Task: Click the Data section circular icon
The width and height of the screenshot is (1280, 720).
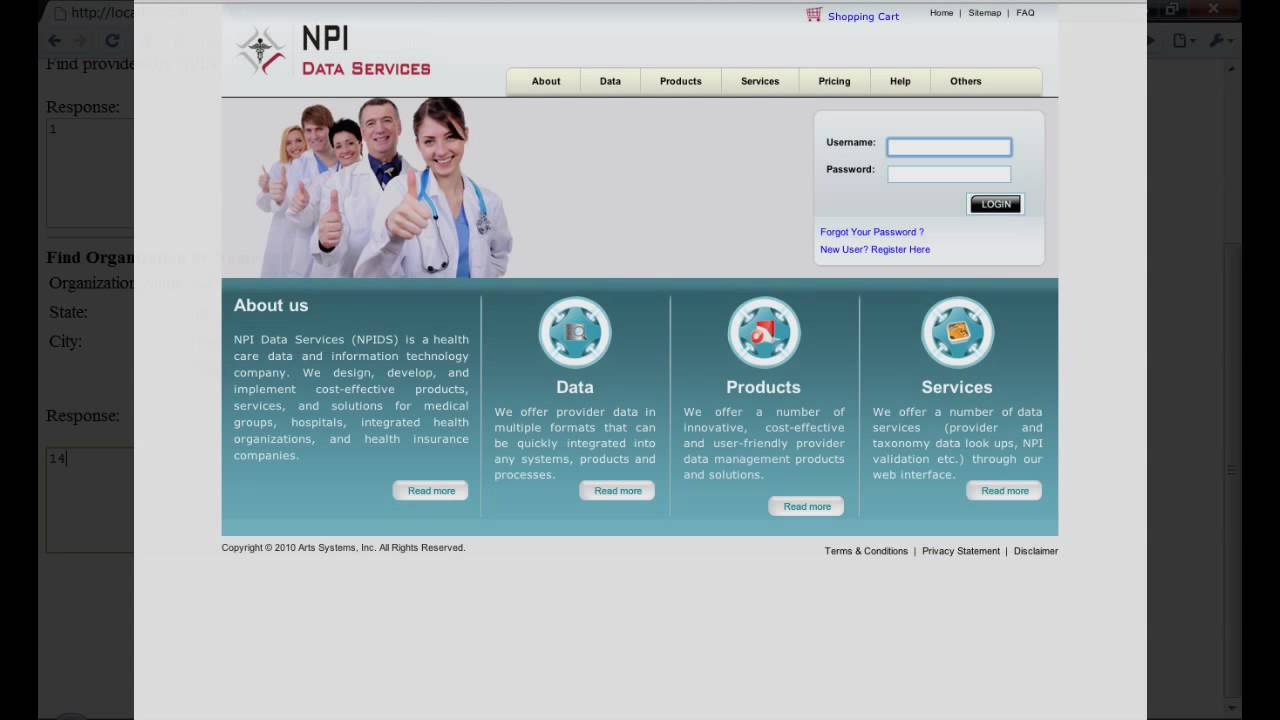Action: (x=575, y=333)
